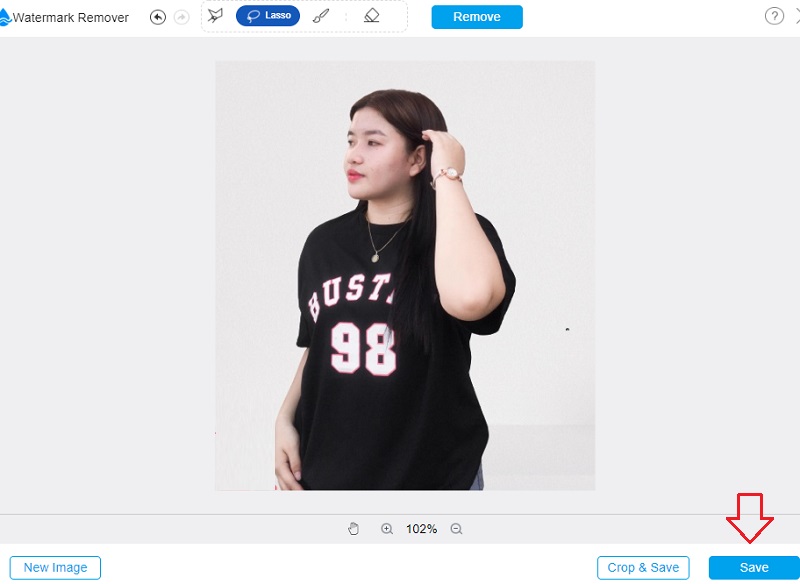Click the small black speck on photo background
The image size is (800, 584).
point(567,329)
